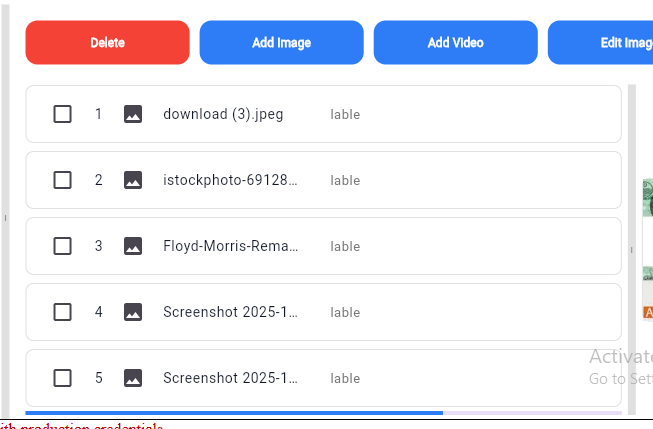Click the lable text in the first row

345,115
